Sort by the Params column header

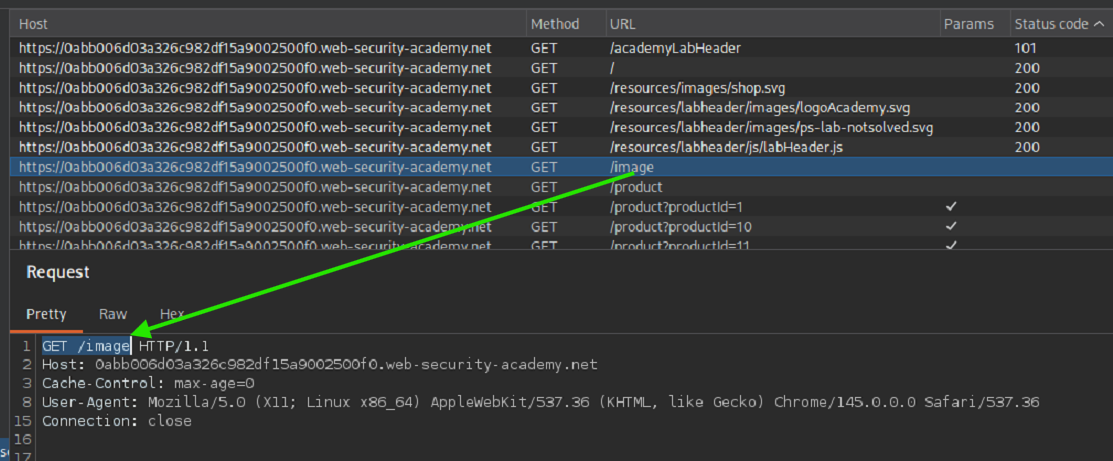tap(968, 24)
